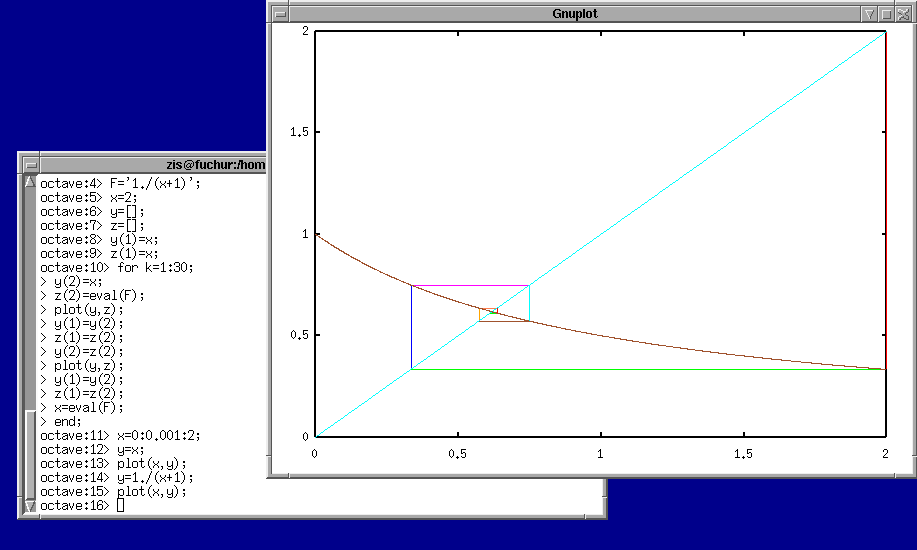Click the x-axis label 0.5

[x=457, y=454]
